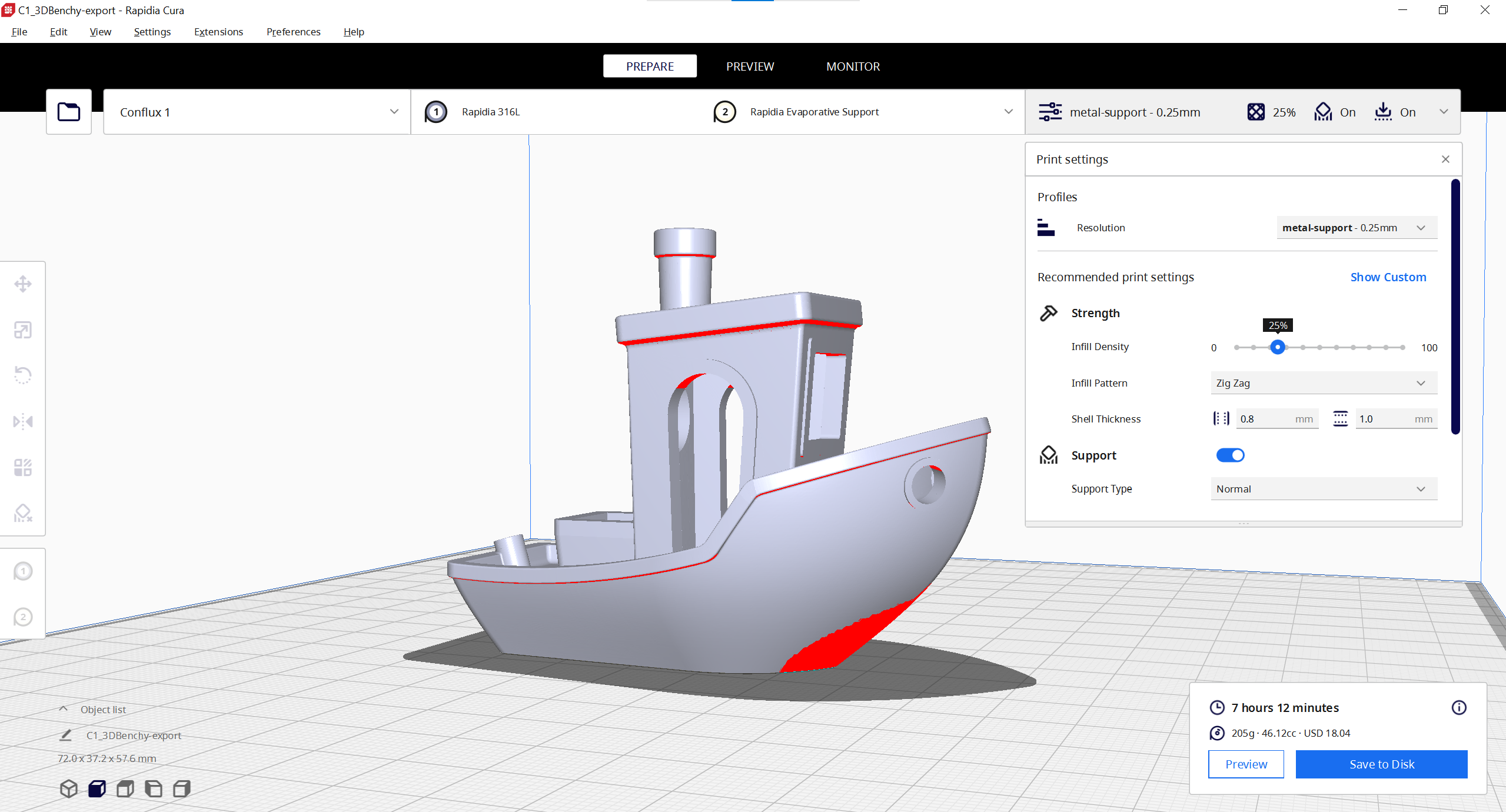Image resolution: width=1506 pixels, height=812 pixels.
Task: Select the Rotate tool in left toolbar
Action: point(23,375)
